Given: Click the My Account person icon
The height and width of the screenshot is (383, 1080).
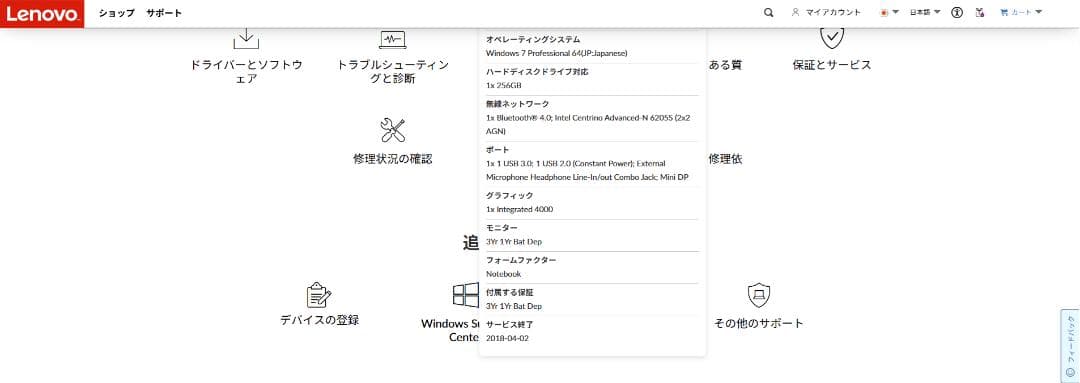Looking at the screenshot, I should (x=796, y=12).
